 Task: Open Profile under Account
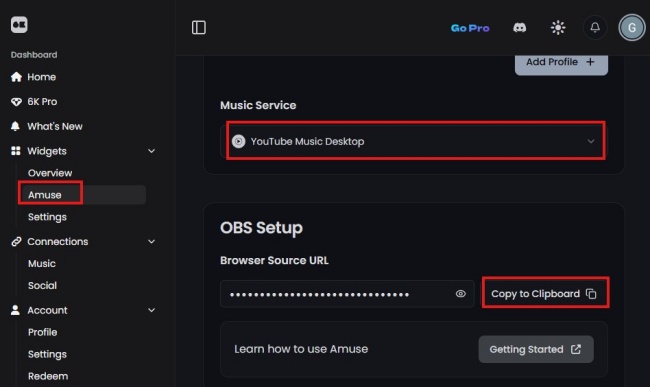[x=42, y=332]
